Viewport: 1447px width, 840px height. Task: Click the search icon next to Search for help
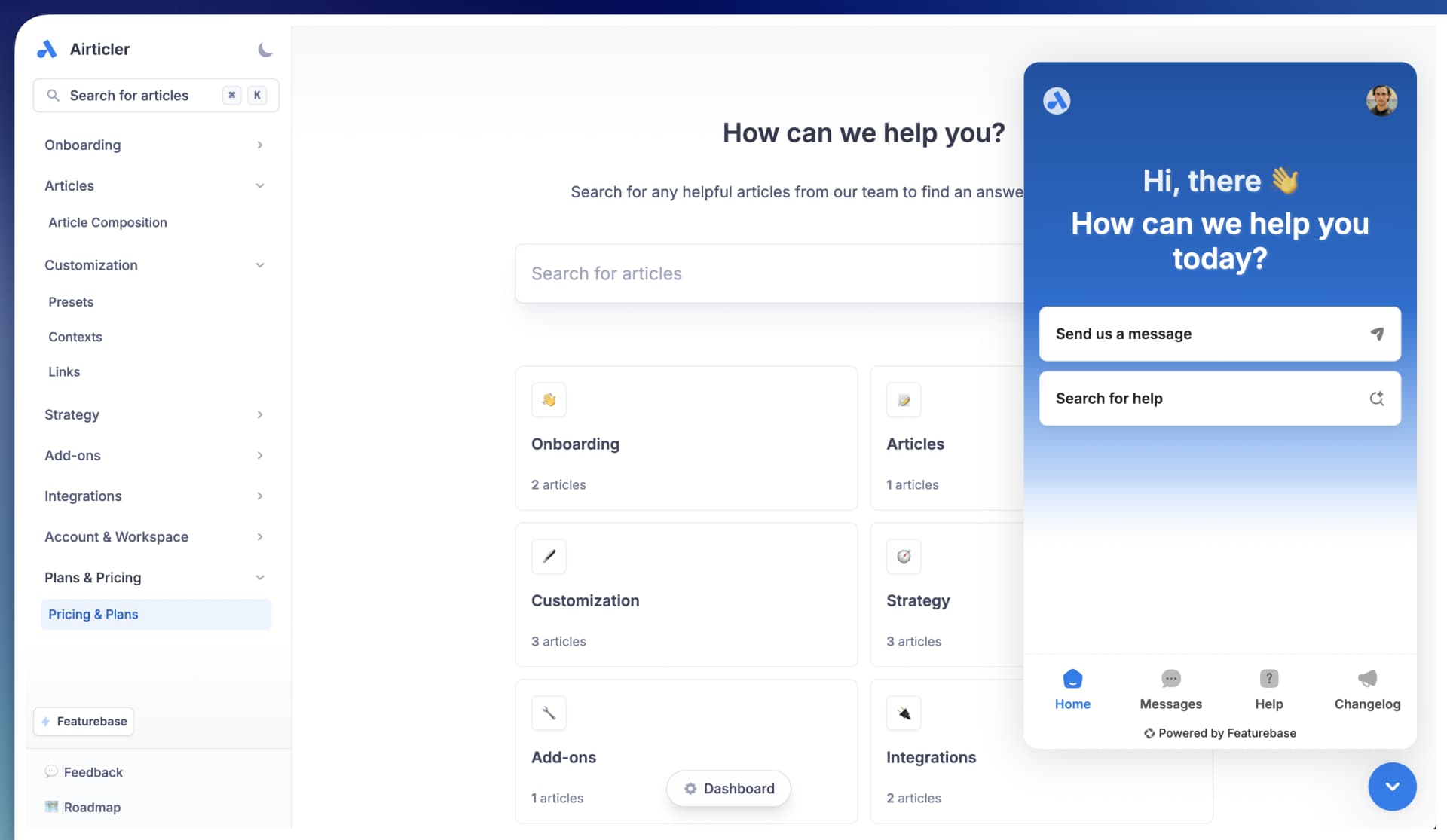click(x=1377, y=399)
